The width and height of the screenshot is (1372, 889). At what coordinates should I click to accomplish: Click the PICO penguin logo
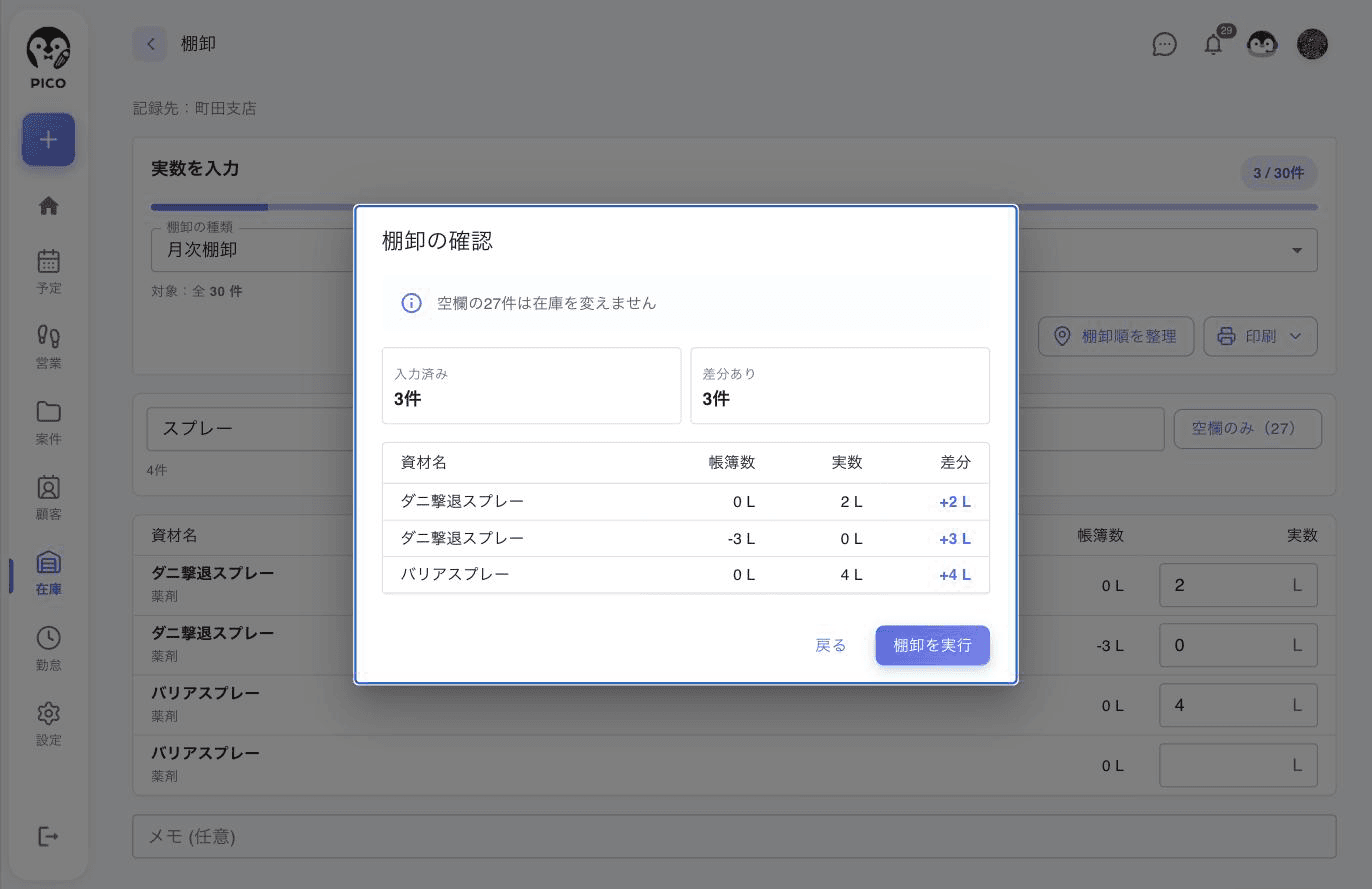point(48,58)
